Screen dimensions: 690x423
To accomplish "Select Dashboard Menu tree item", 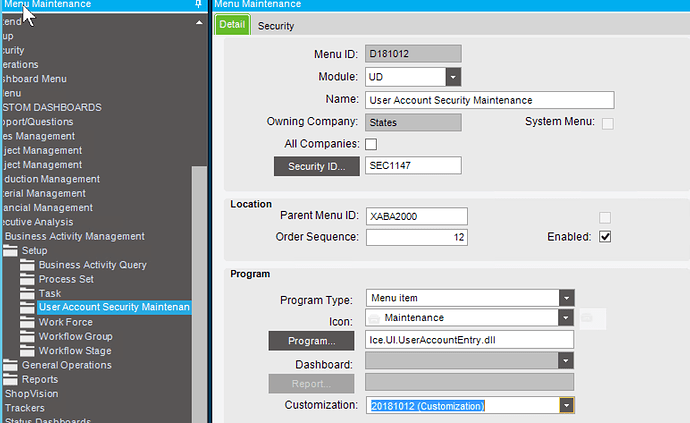I will [34, 79].
